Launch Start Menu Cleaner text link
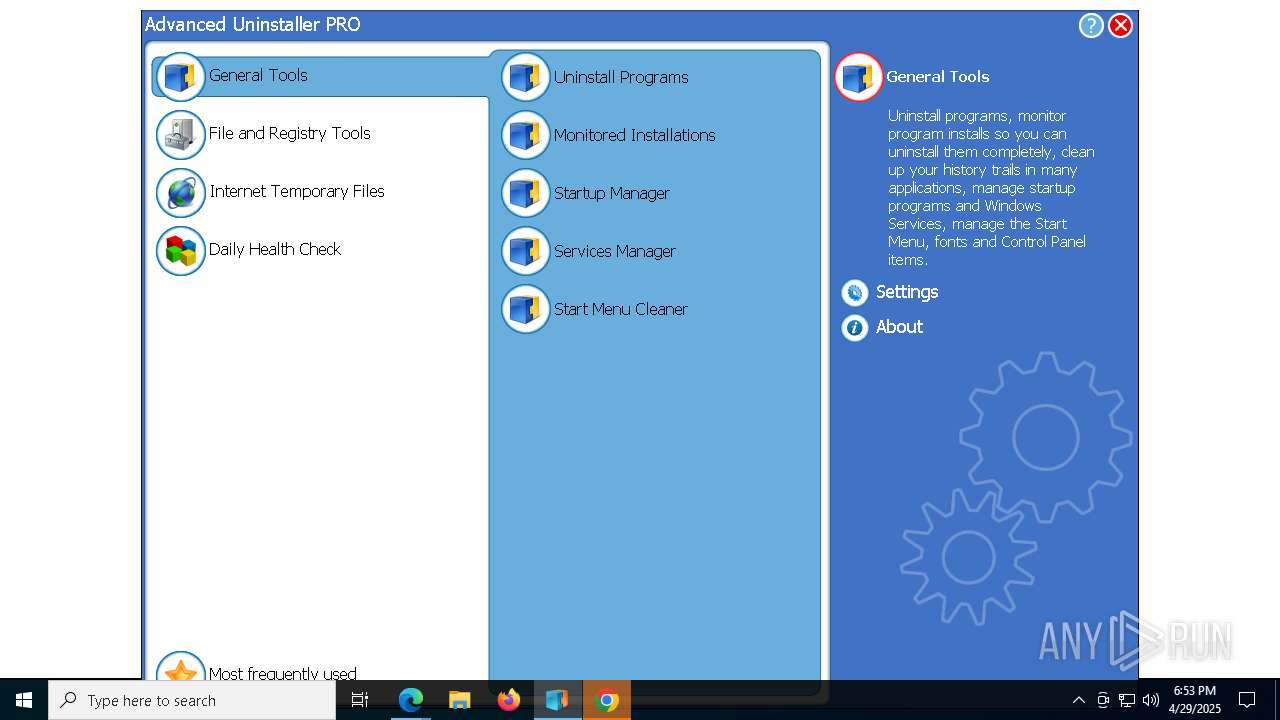Screen dimensions: 1280x720 [x=621, y=309]
